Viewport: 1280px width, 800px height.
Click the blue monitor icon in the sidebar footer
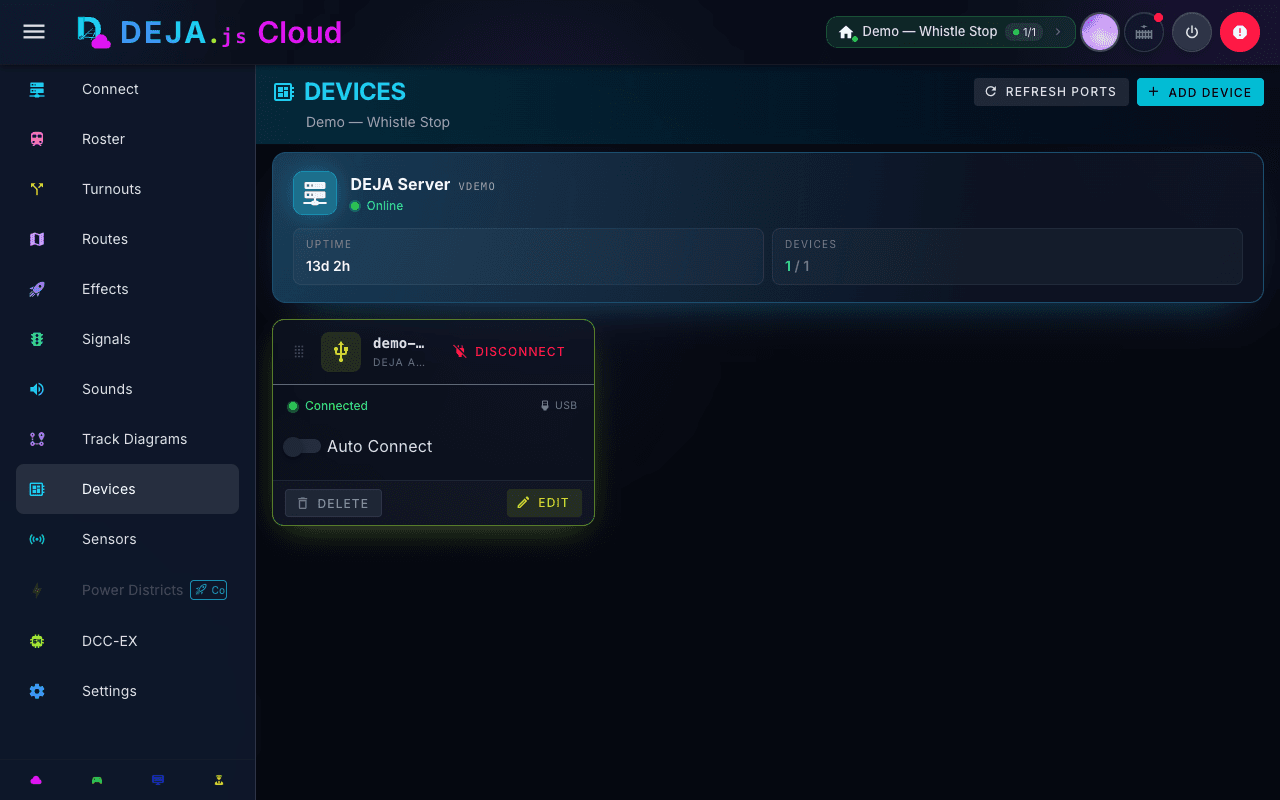coord(157,779)
